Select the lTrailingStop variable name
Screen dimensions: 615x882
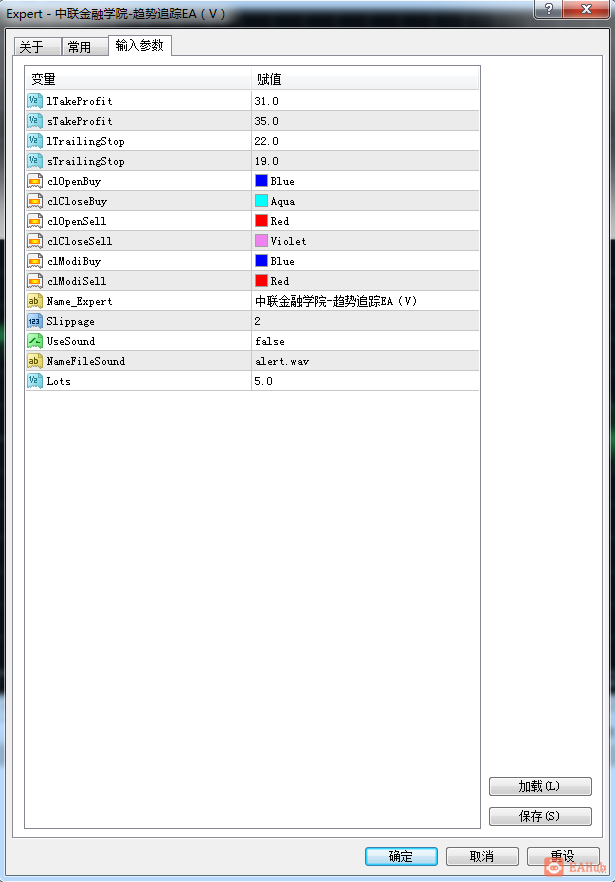coord(86,141)
